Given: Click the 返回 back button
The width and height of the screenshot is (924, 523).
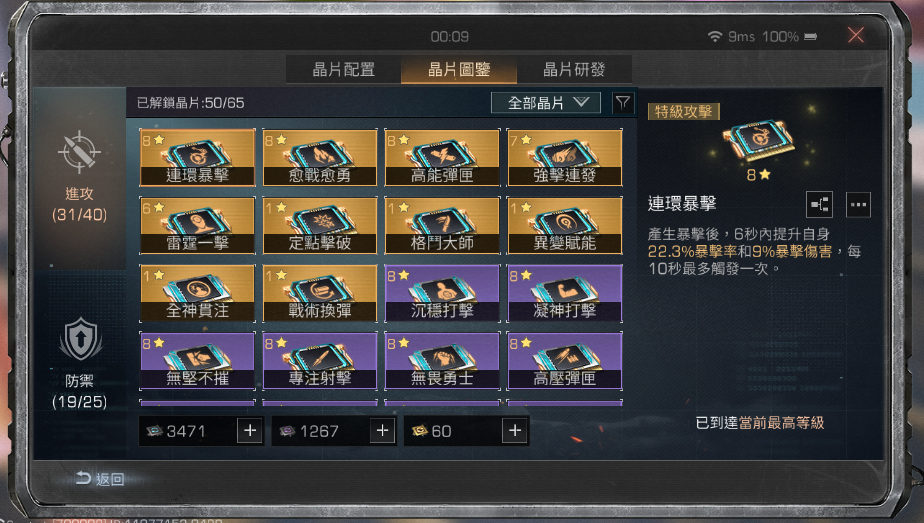Looking at the screenshot, I should 100,479.
